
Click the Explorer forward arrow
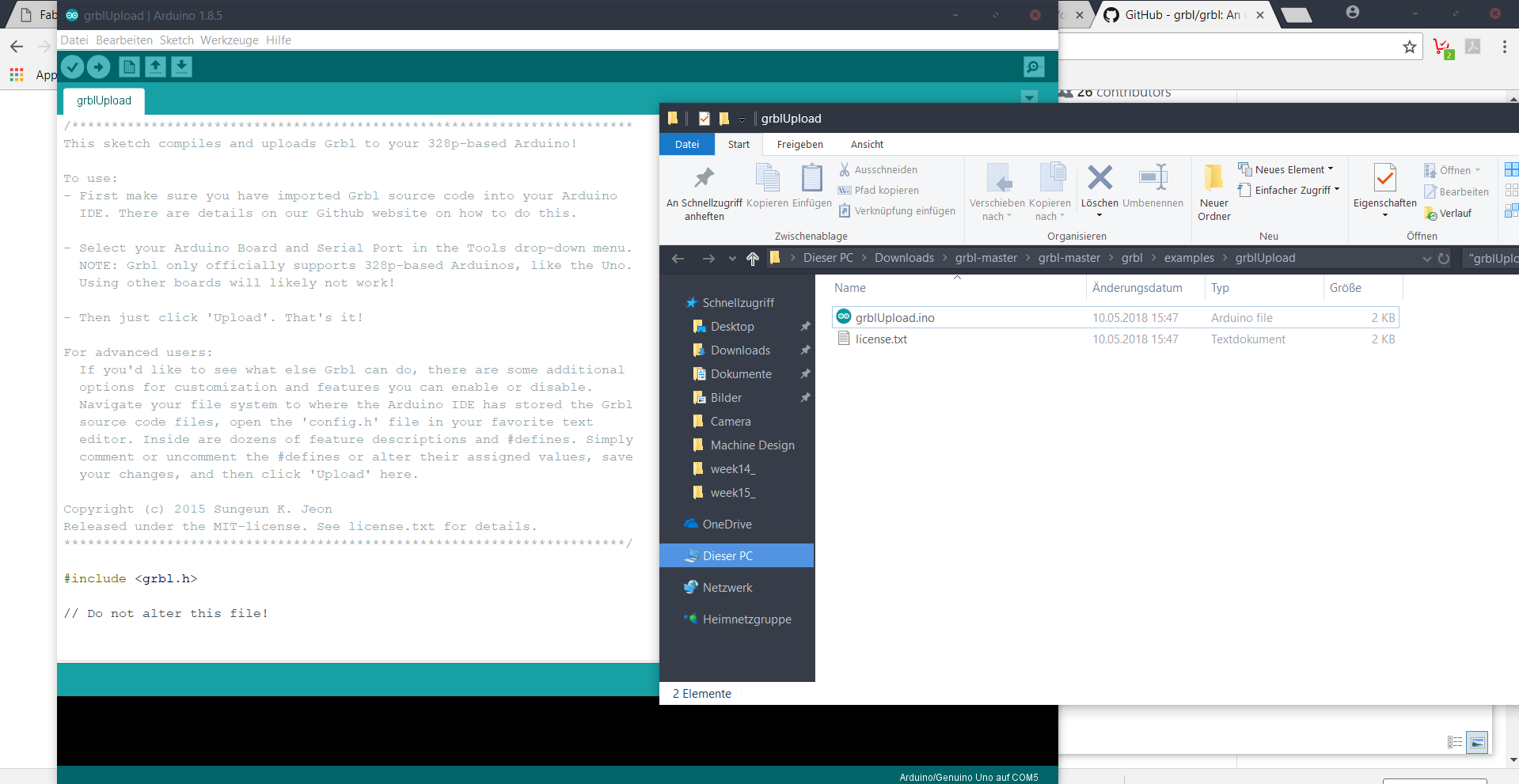(708, 259)
